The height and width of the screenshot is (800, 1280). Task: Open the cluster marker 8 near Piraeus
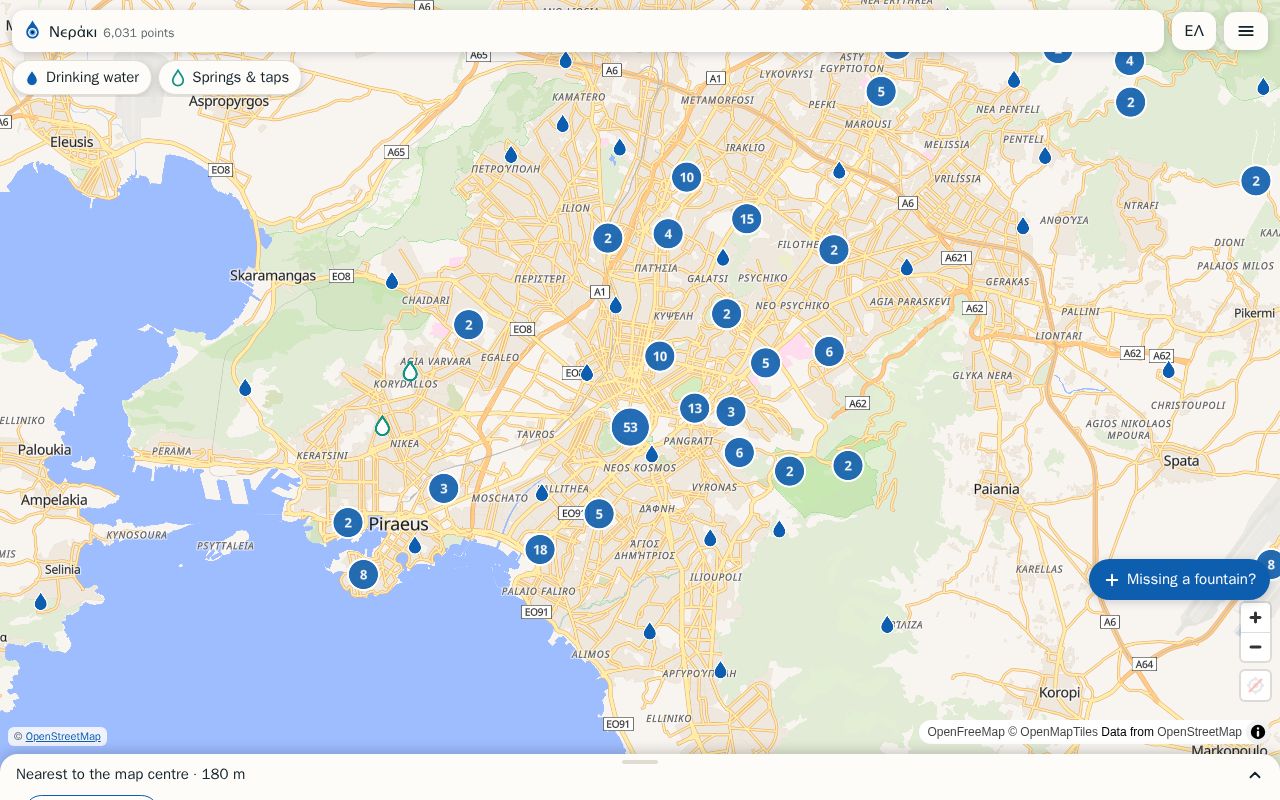[363, 574]
